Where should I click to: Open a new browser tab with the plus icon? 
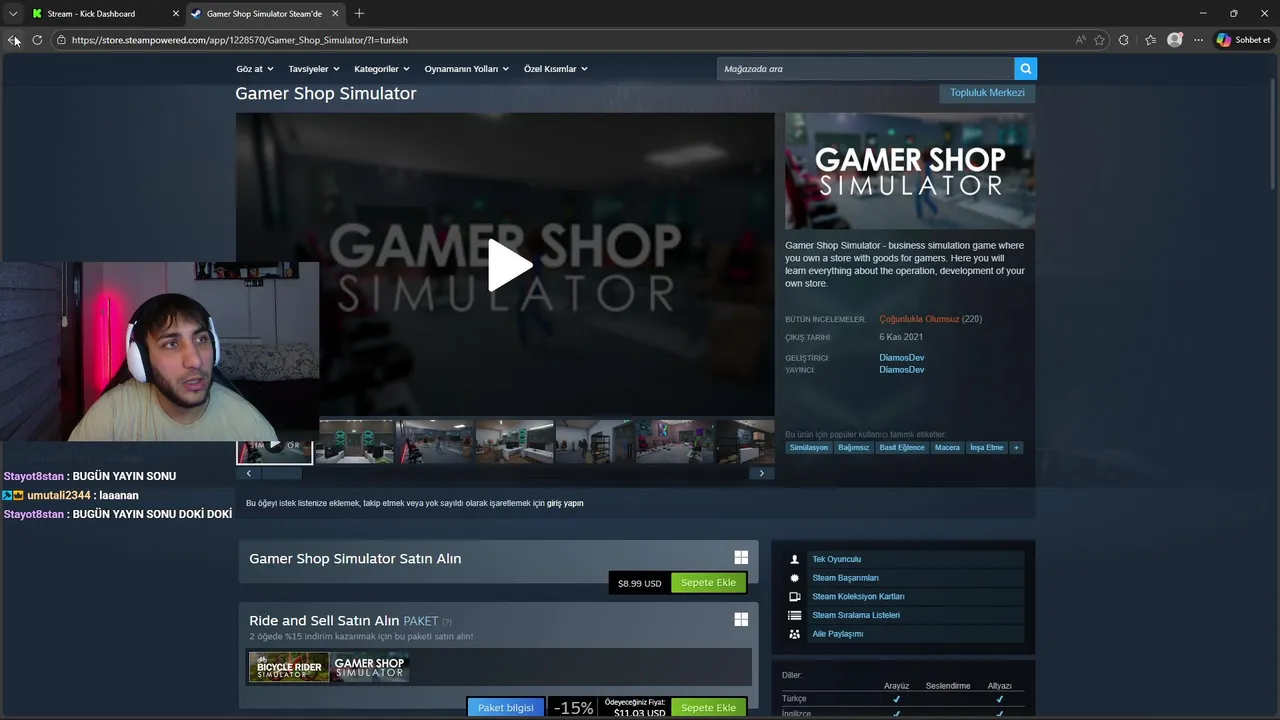(x=359, y=13)
